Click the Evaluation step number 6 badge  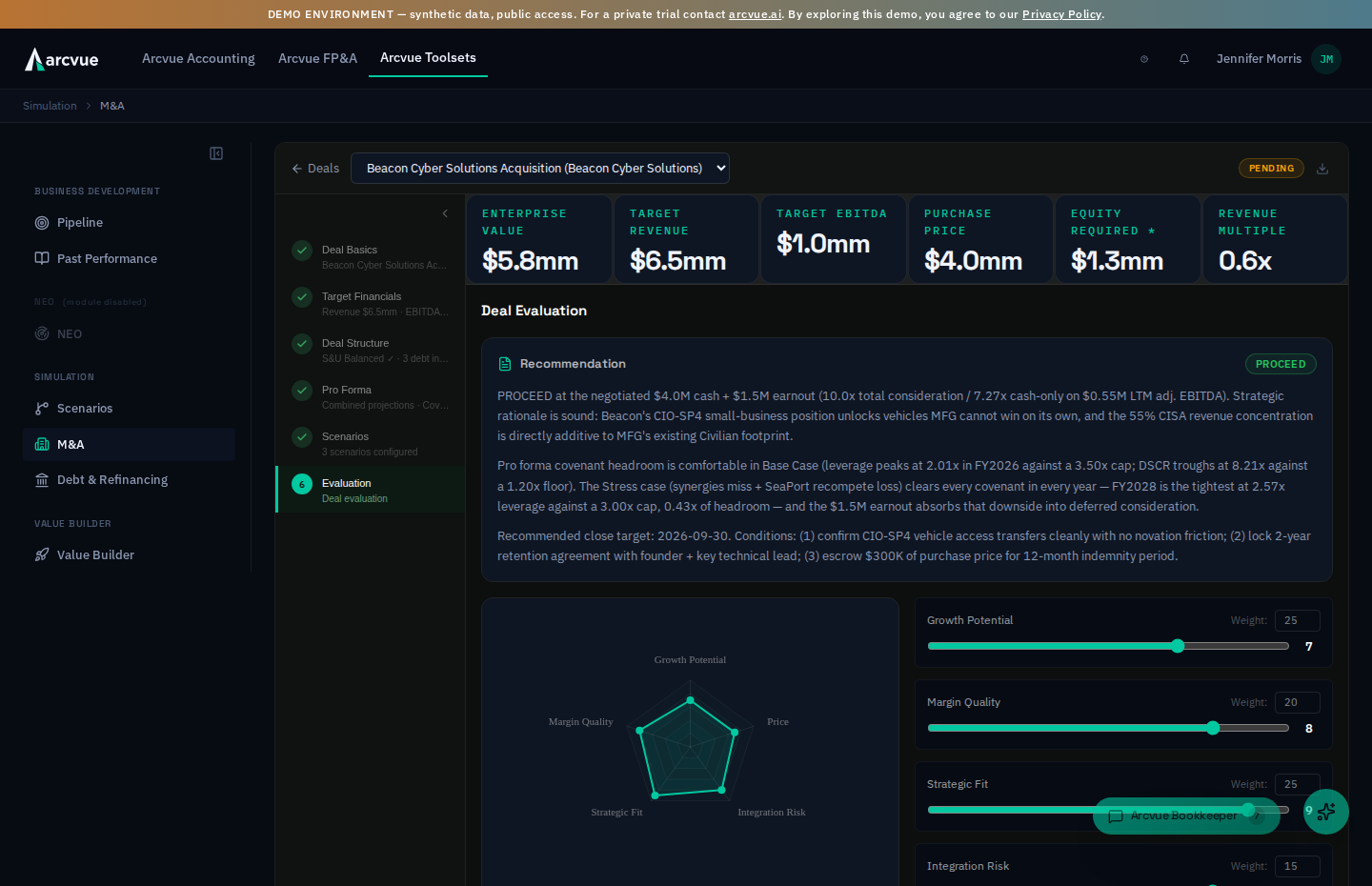pos(302,484)
